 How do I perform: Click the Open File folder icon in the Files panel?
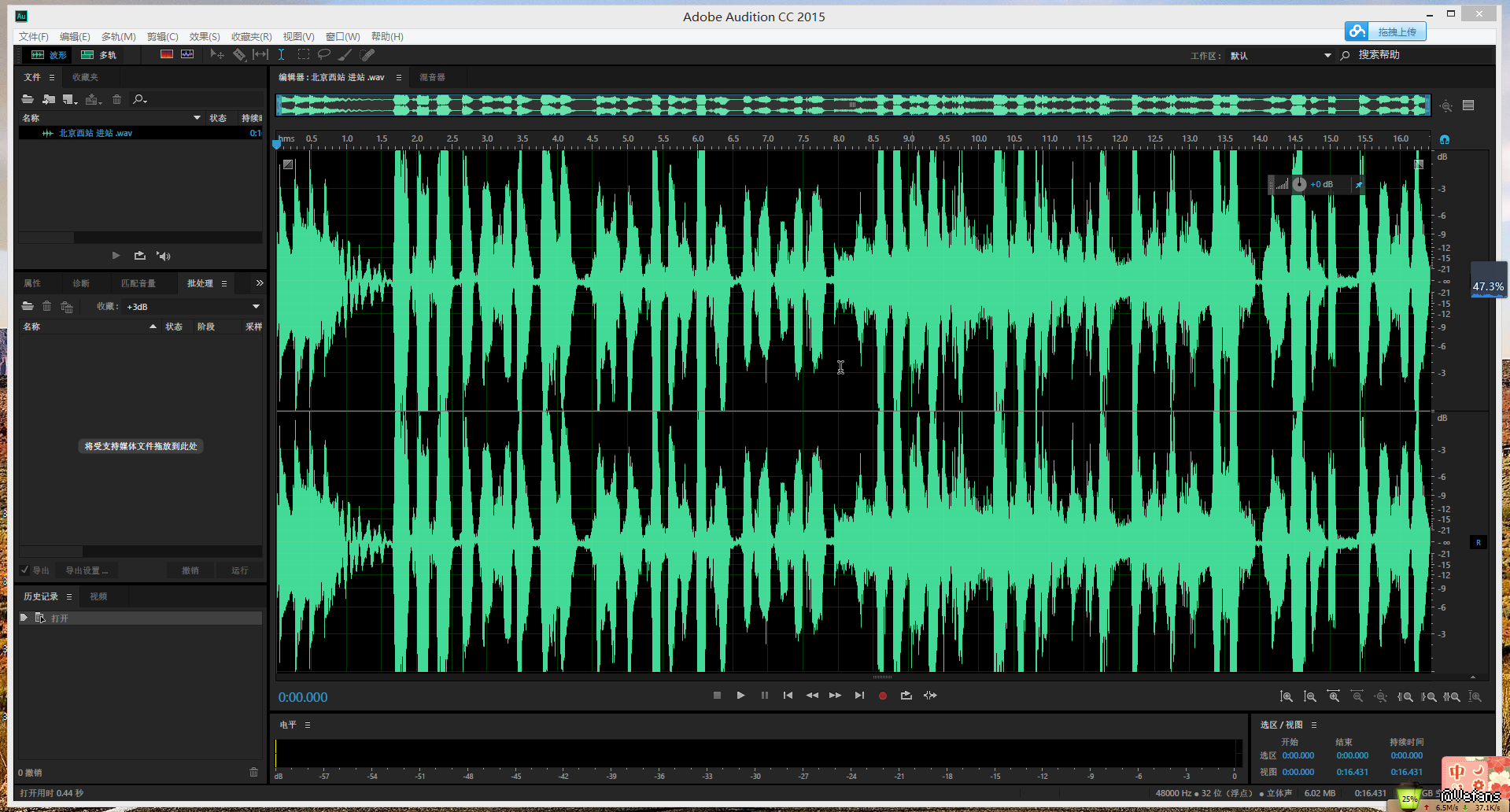tap(28, 99)
